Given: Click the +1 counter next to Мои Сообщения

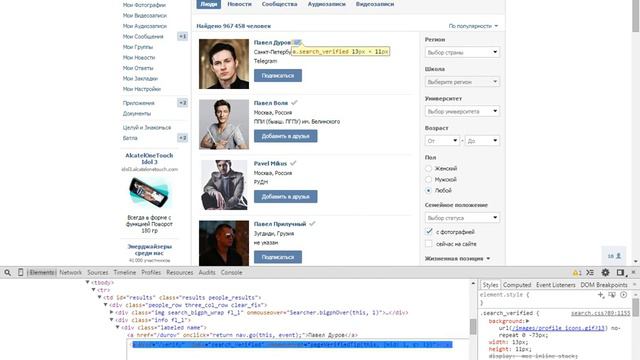Looking at the screenshot, I should point(182,36).
